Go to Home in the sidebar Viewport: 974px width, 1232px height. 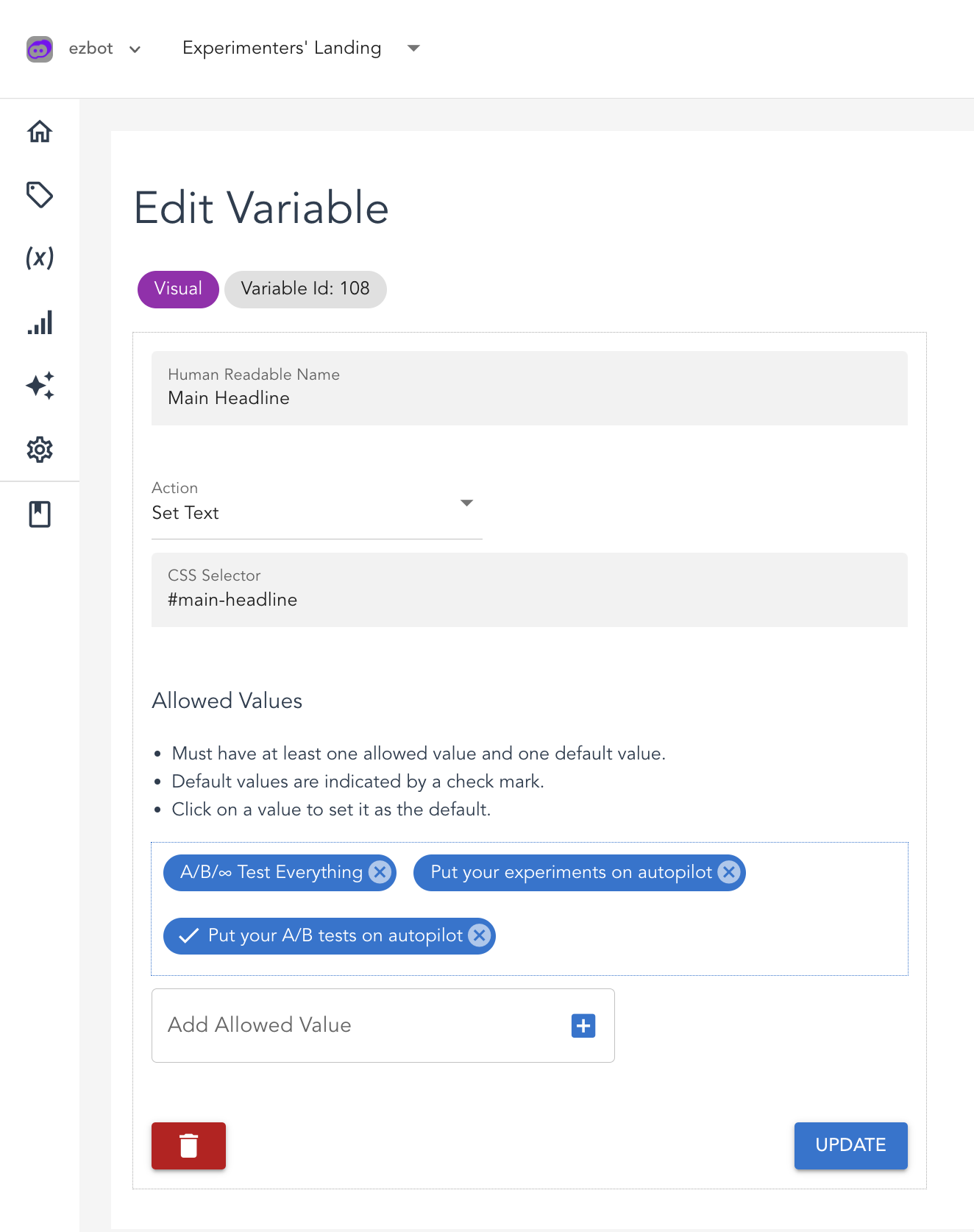pyautogui.click(x=40, y=132)
